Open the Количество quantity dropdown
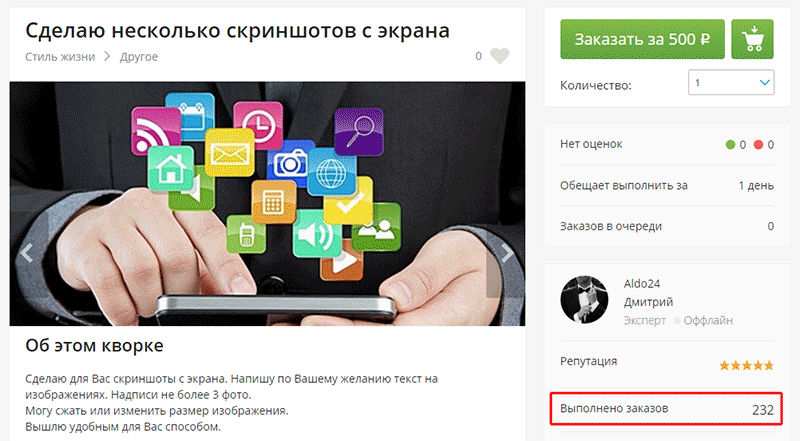 pyautogui.click(x=731, y=82)
